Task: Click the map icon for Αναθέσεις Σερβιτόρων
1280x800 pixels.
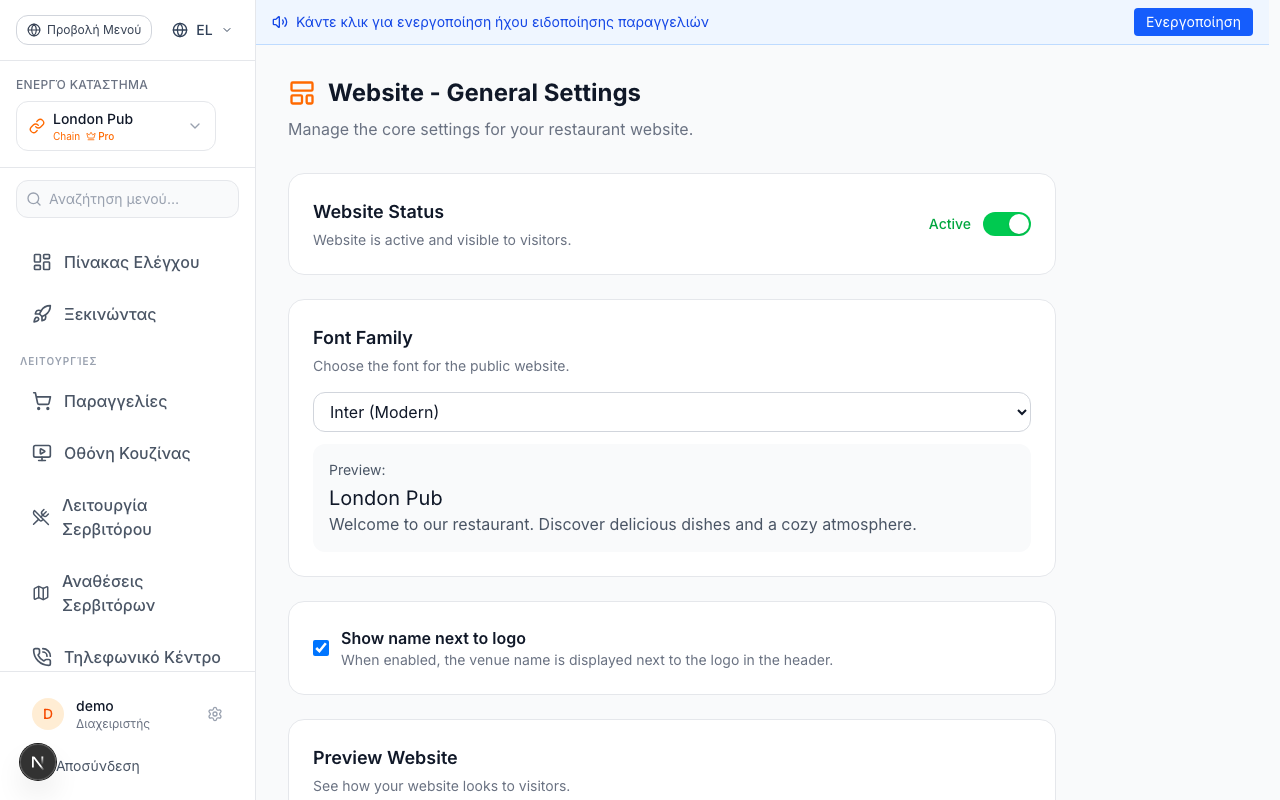Action: [41, 593]
